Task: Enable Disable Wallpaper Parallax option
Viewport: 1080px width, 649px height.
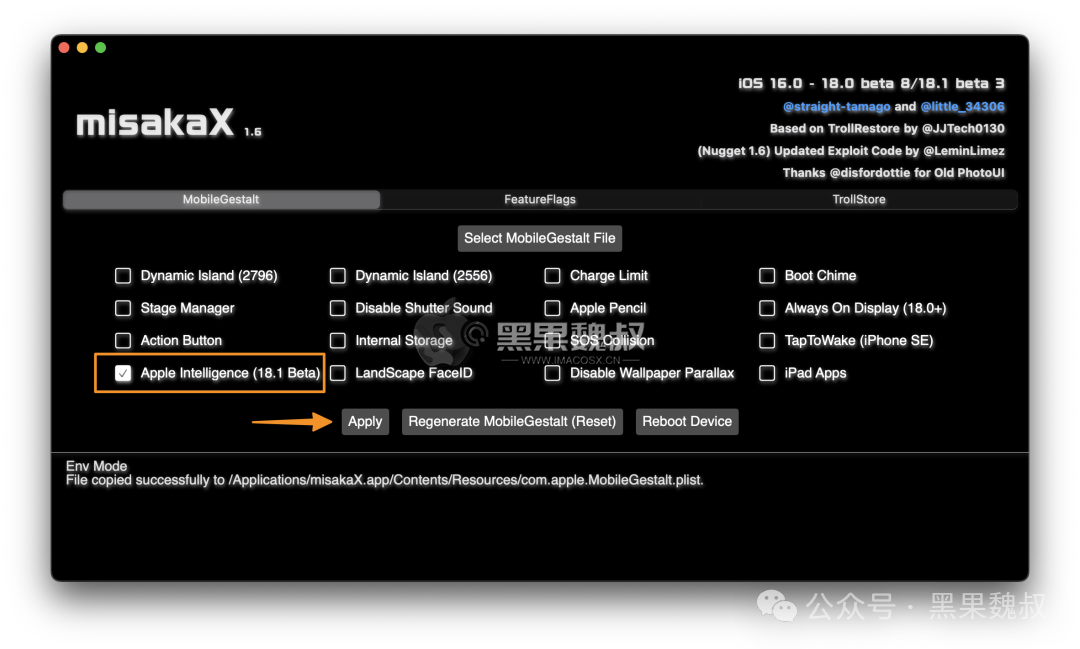Action: point(552,373)
